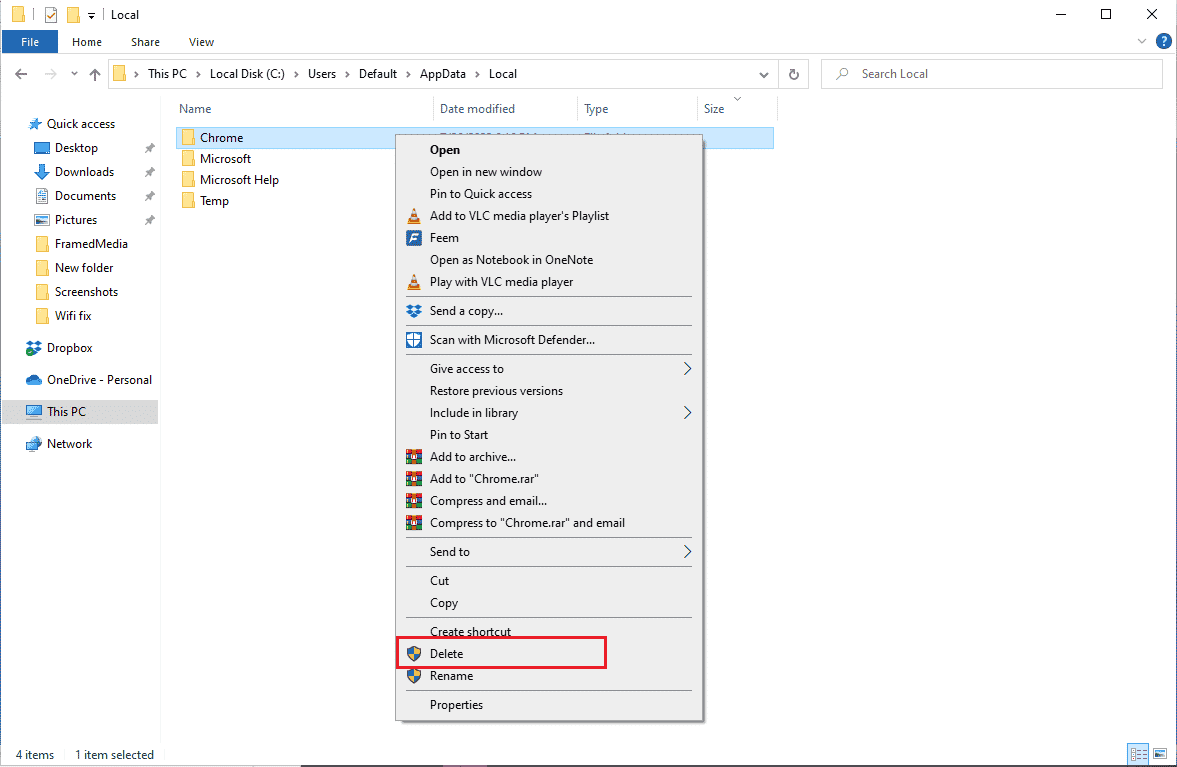Switch to large icons view in status bar
The width and height of the screenshot is (1177, 767).
tap(1159, 754)
